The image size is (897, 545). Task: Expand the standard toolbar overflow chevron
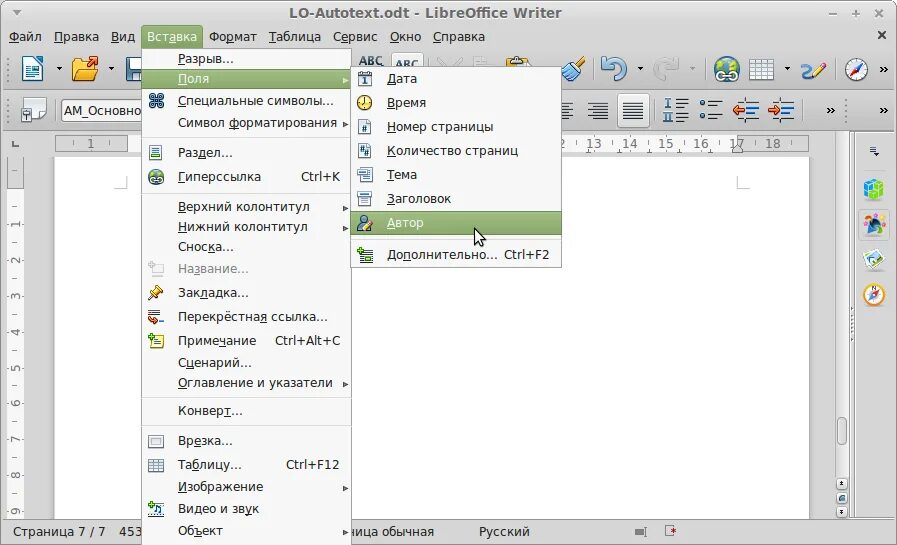click(884, 70)
